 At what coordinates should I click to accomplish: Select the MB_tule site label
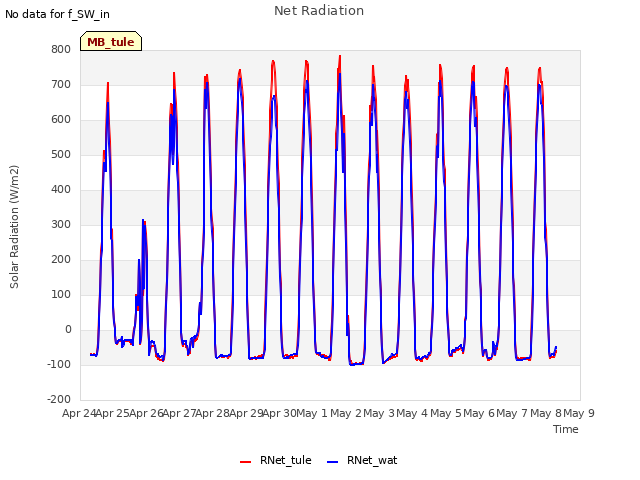111,42
